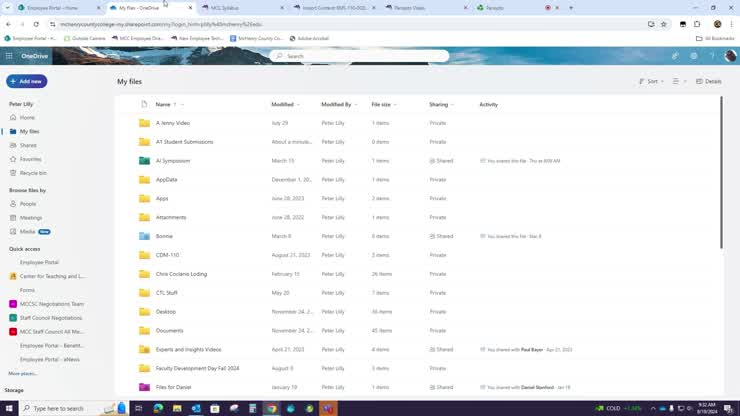Open the Details pane
Image resolution: width=740 pixels, height=416 pixels.
(709, 81)
